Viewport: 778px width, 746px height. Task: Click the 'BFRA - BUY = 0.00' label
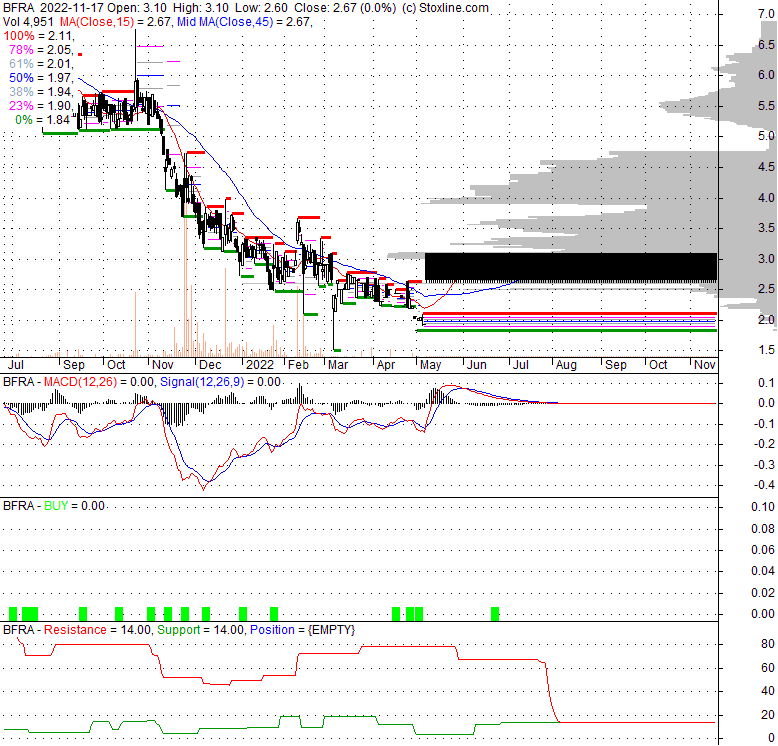(54, 506)
